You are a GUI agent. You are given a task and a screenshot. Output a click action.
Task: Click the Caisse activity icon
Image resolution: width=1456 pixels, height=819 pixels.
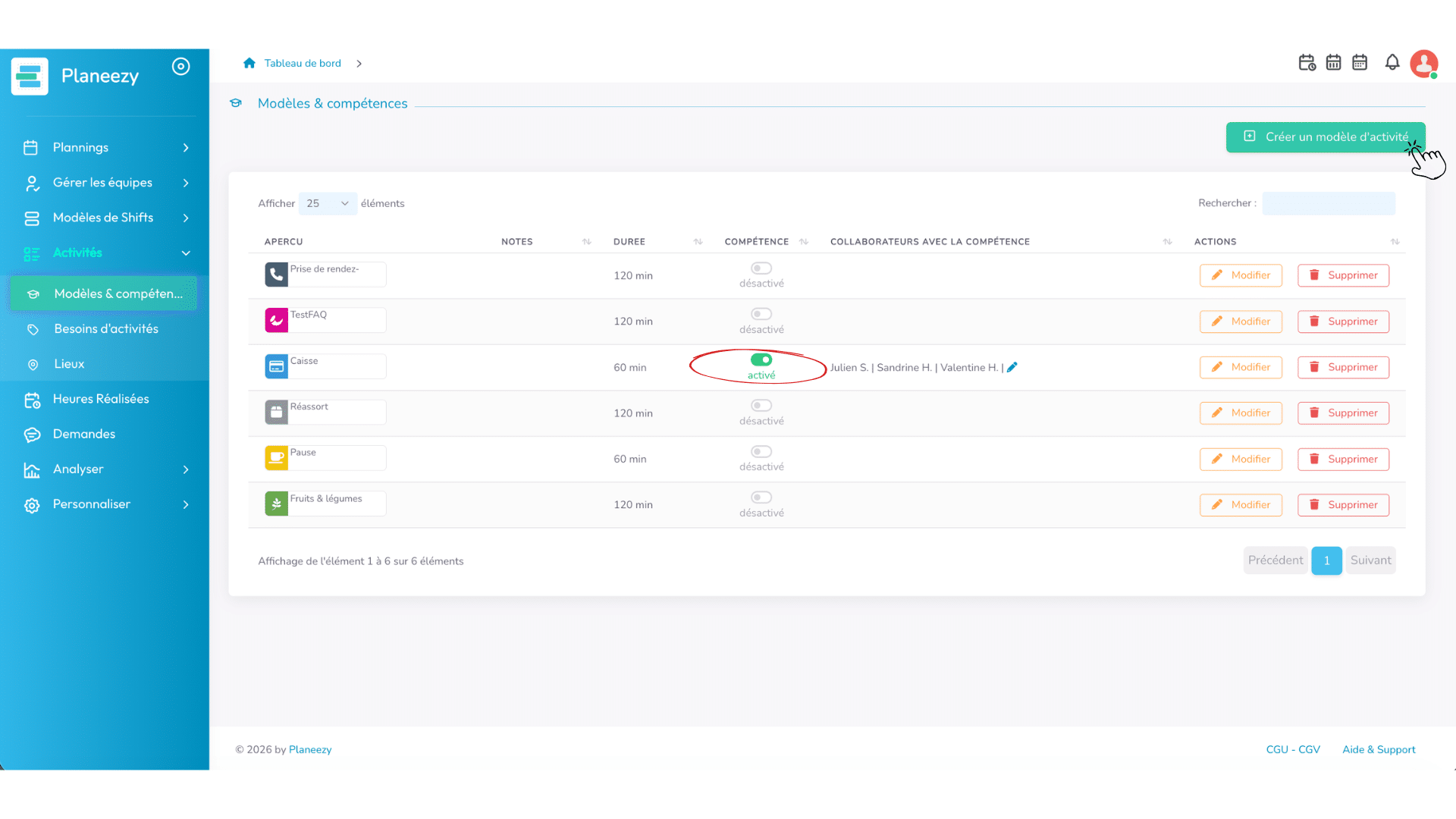[x=276, y=366]
